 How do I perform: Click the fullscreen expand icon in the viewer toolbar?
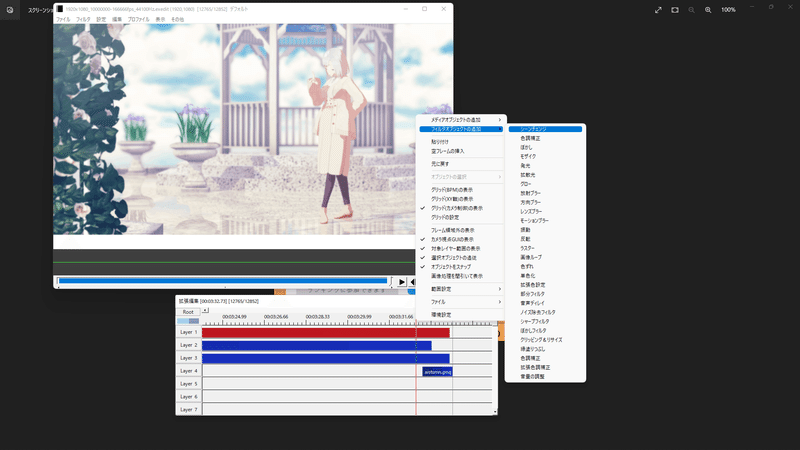[x=658, y=10]
